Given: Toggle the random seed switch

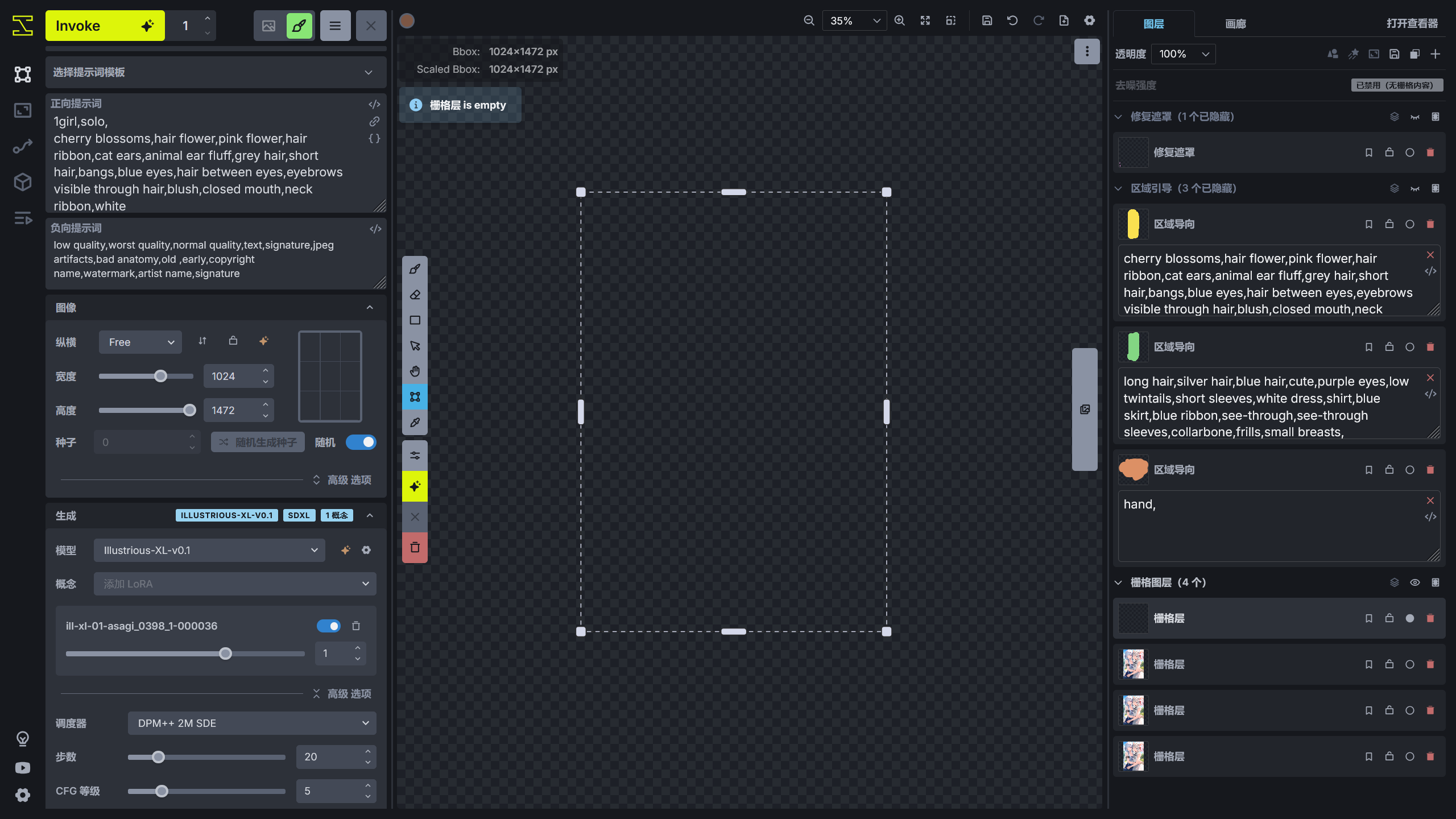Looking at the screenshot, I should click(x=361, y=442).
